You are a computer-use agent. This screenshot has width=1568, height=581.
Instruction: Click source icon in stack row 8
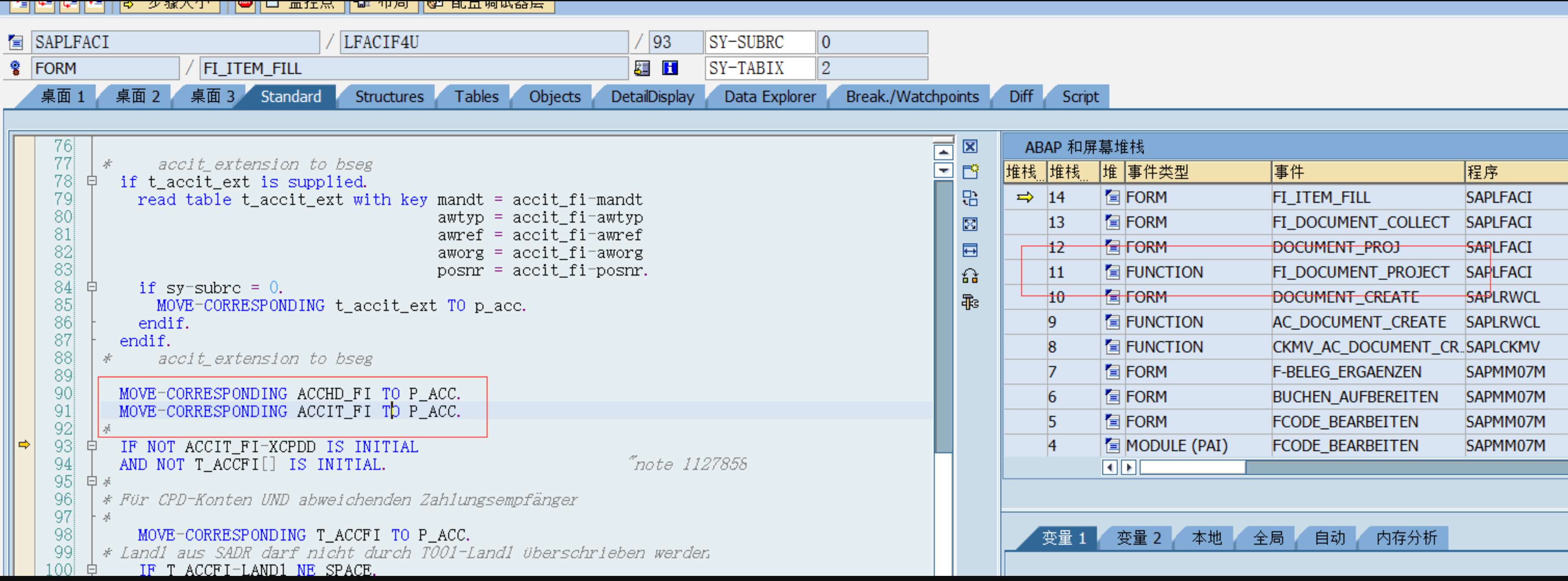pos(1112,347)
